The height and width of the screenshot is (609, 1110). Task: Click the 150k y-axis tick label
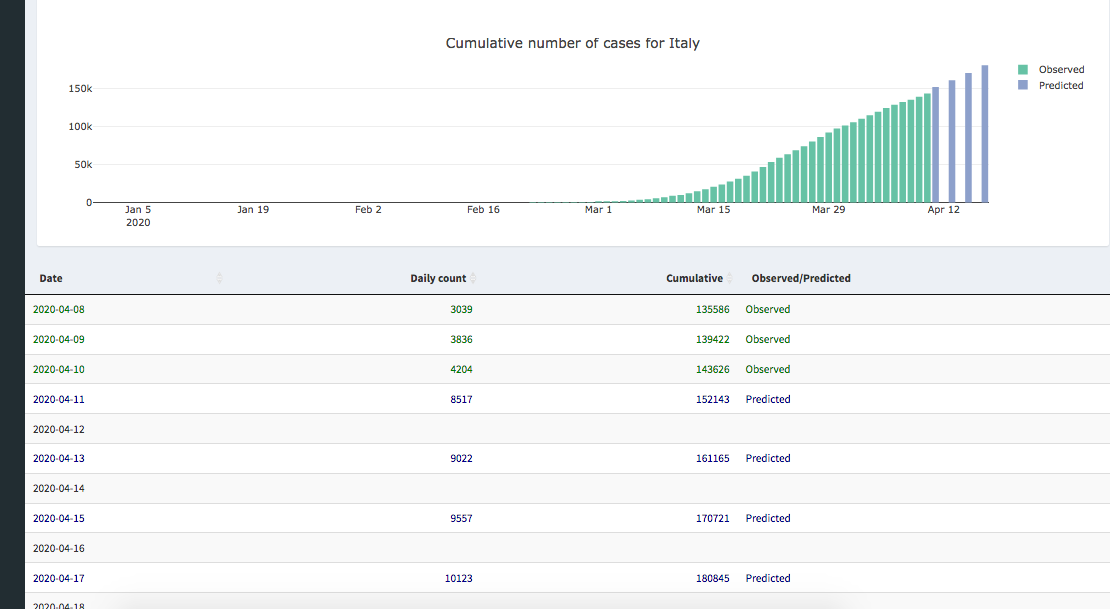point(80,89)
